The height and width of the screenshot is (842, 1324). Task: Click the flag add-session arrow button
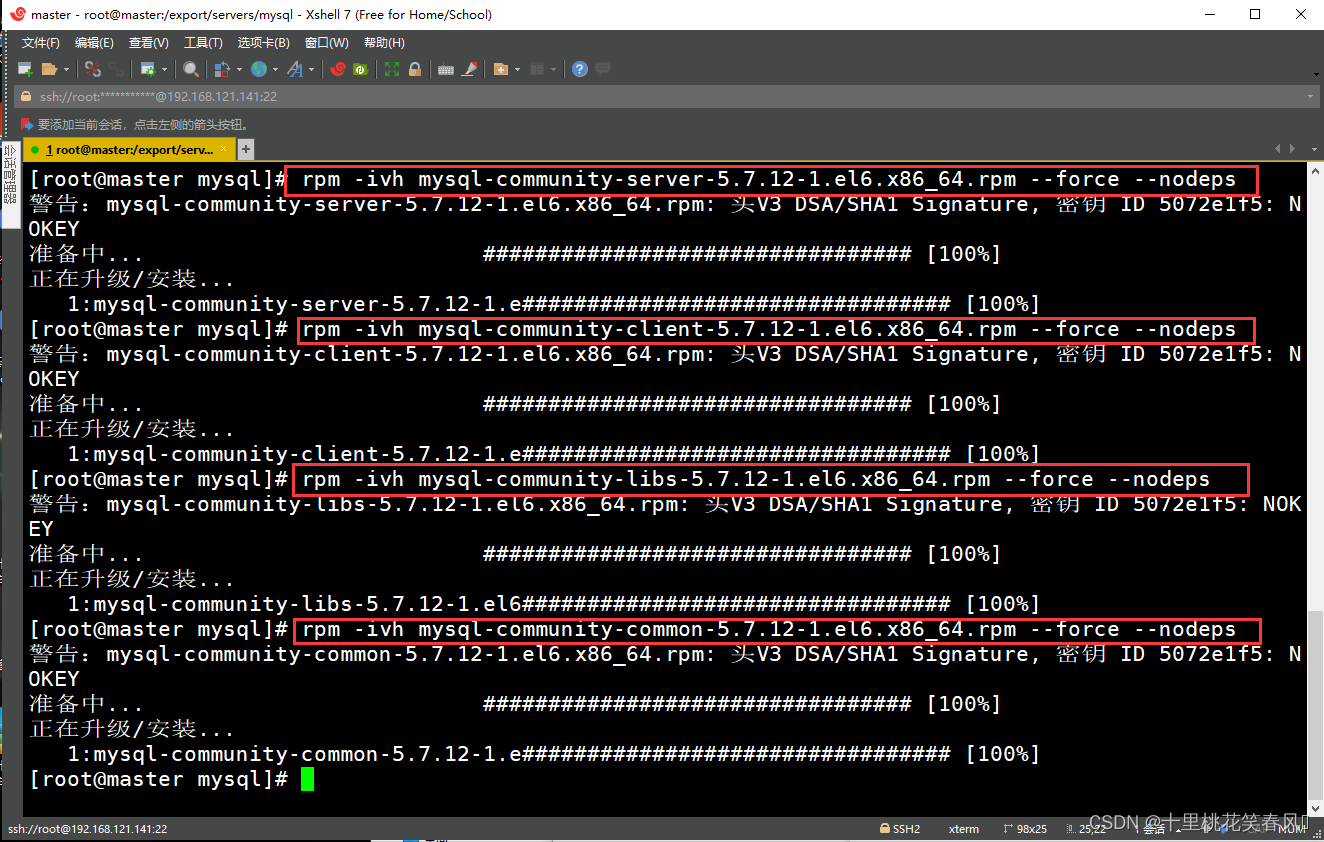point(28,125)
